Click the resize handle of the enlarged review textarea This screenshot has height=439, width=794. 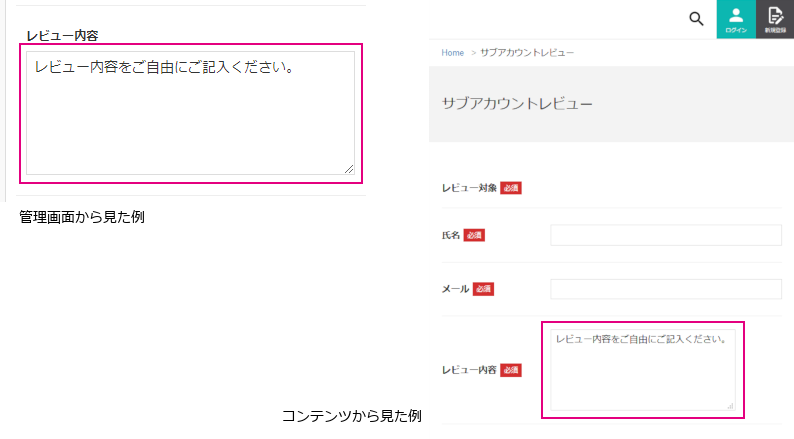coord(349,169)
